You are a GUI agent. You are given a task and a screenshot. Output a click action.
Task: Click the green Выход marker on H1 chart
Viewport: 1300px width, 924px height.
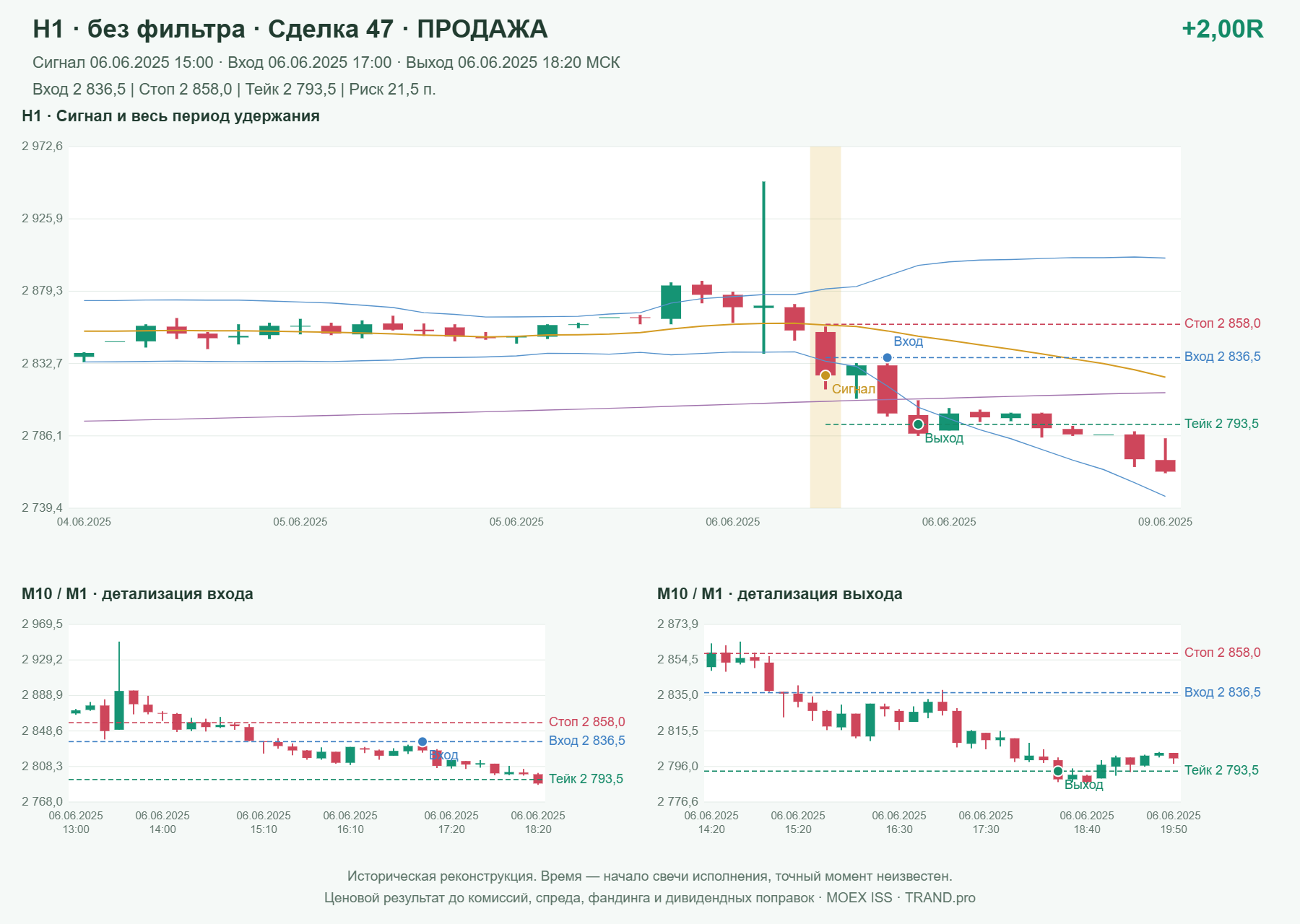point(918,424)
